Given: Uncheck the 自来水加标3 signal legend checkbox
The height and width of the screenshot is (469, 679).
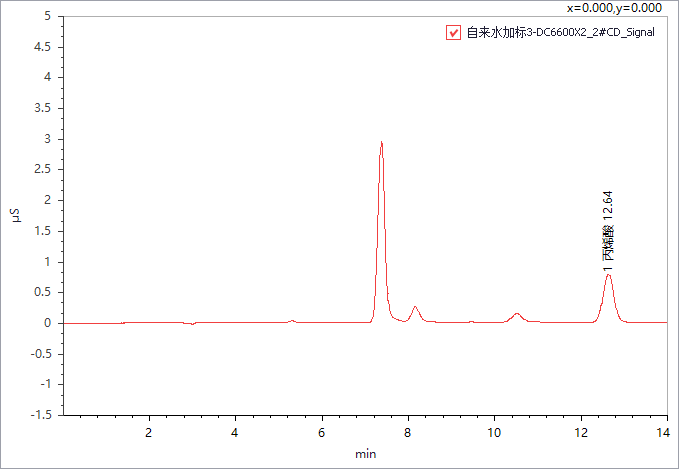Looking at the screenshot, I should pos(453,32).
